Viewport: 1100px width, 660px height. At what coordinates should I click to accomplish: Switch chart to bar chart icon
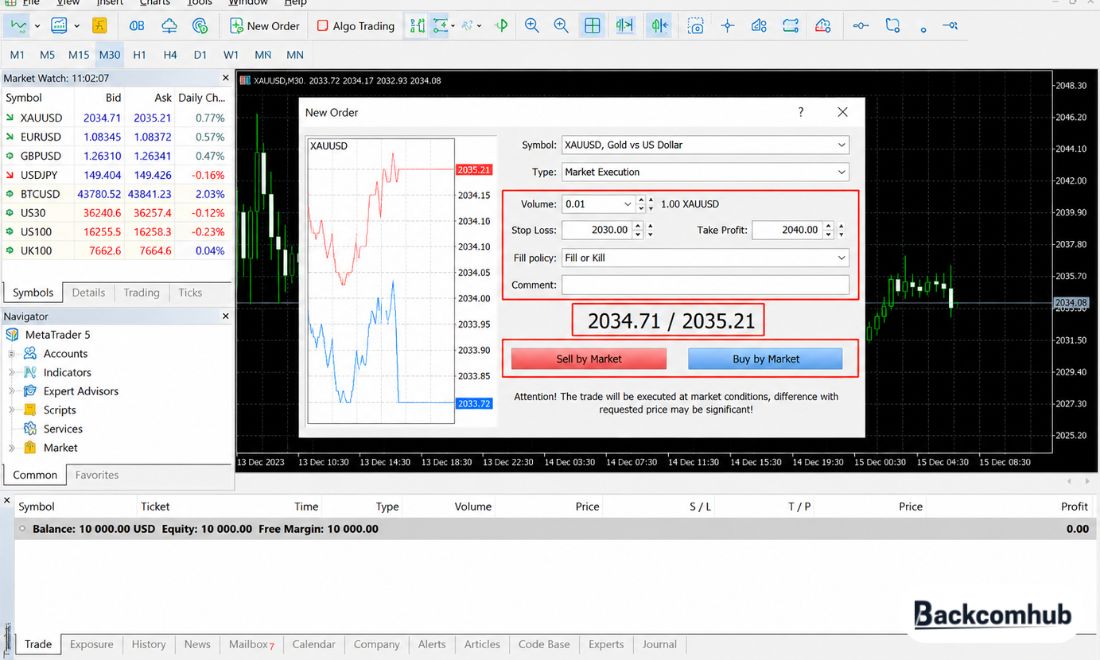point(417,26)
